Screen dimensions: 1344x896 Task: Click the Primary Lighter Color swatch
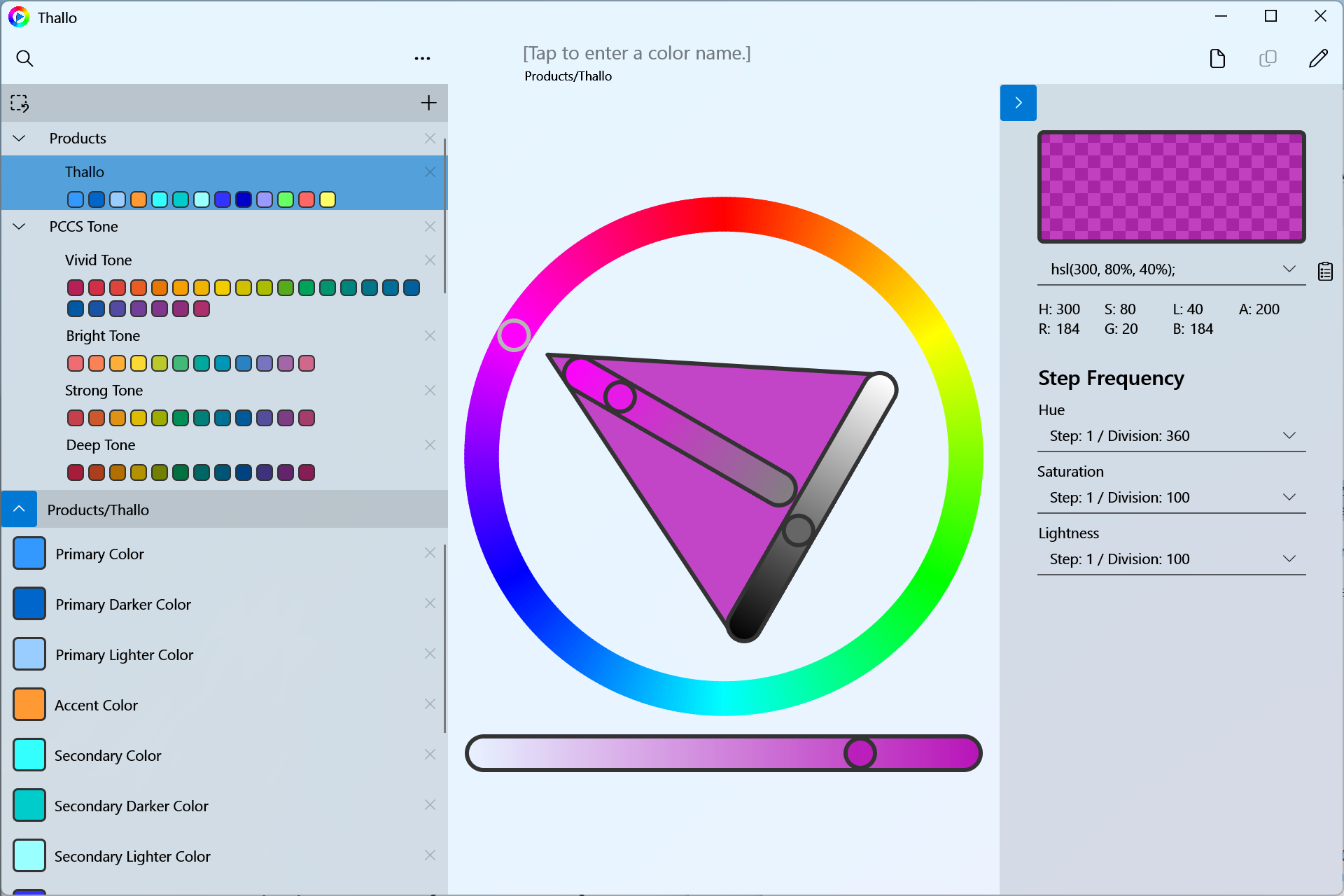pyautogui.click(x=29, y=654)
